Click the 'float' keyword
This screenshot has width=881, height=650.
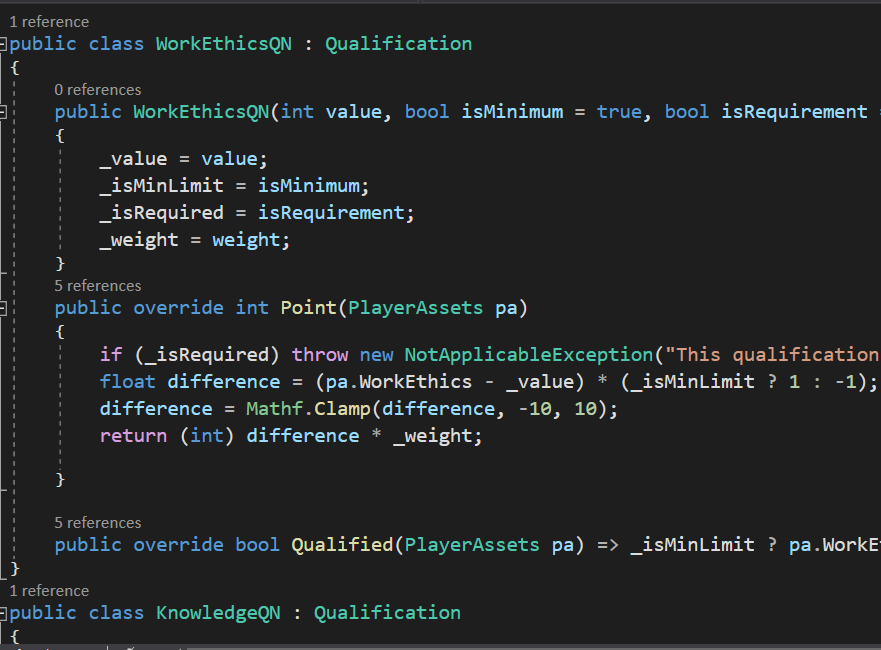pos(128,382)
